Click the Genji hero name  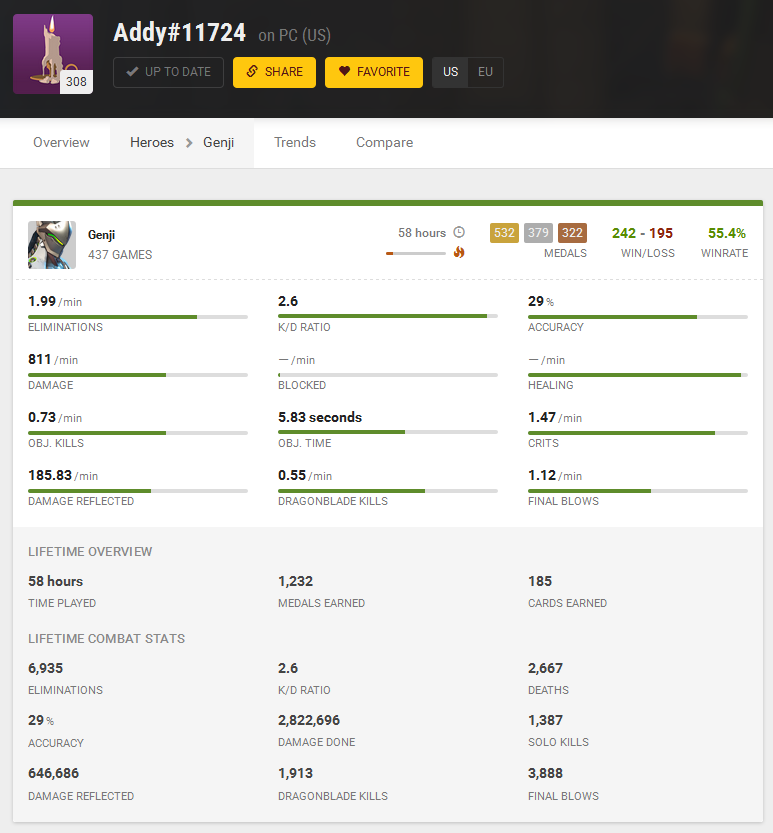click(x=101, y=235)
